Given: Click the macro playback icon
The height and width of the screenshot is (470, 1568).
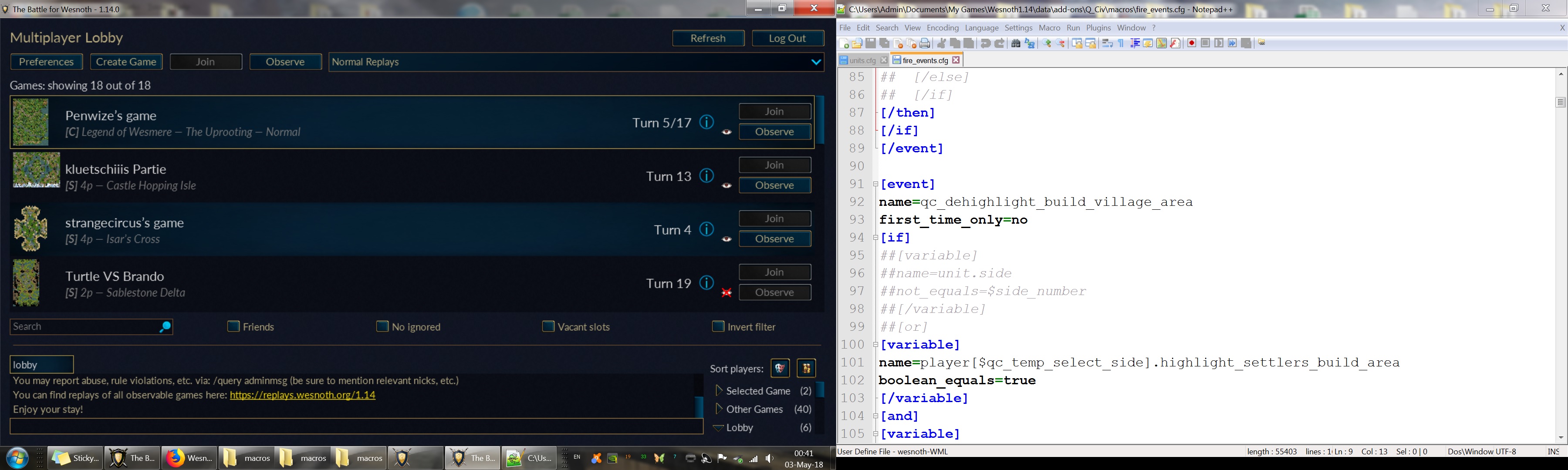Looking at the screenshot, I should [x=1219, y=43].
